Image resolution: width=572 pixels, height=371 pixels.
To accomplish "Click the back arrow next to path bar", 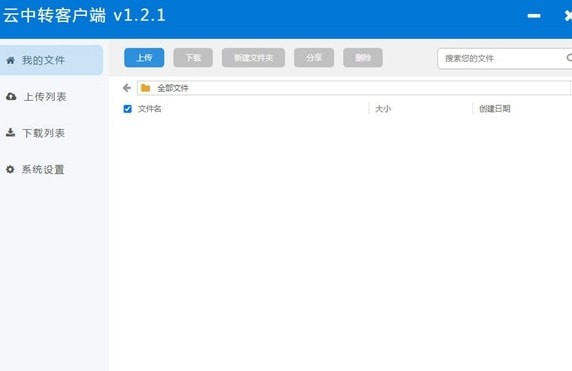I will 127,88.
